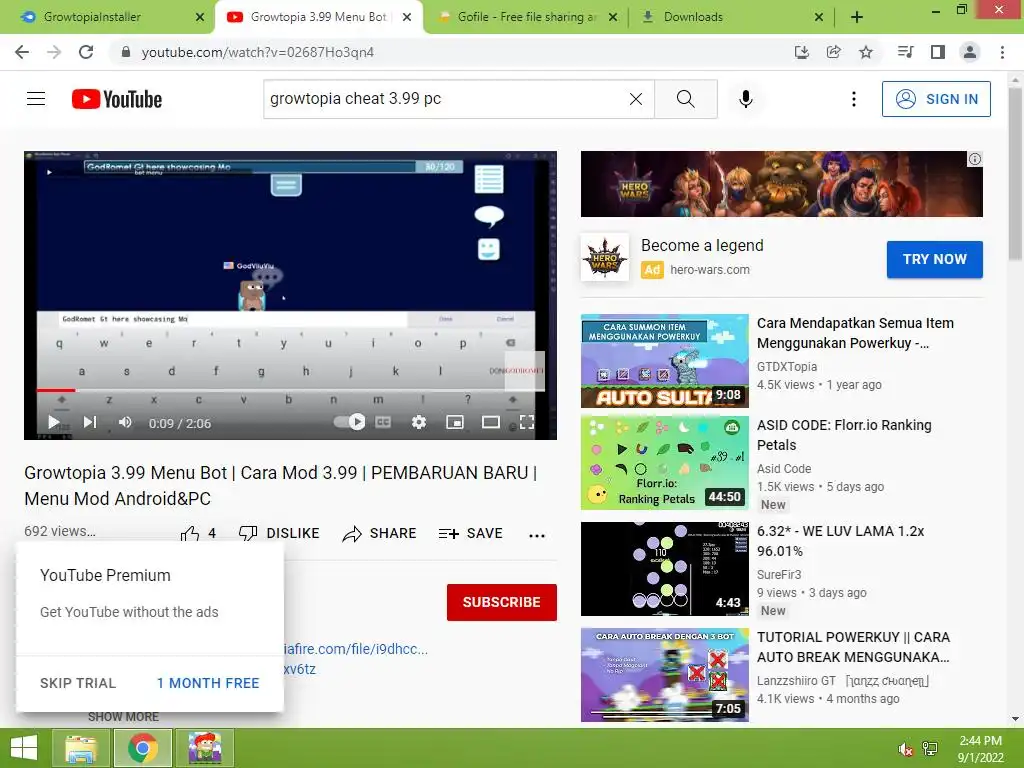Expand description with SHOW MORE
The image size is (1024, 768).
point(123,717)
